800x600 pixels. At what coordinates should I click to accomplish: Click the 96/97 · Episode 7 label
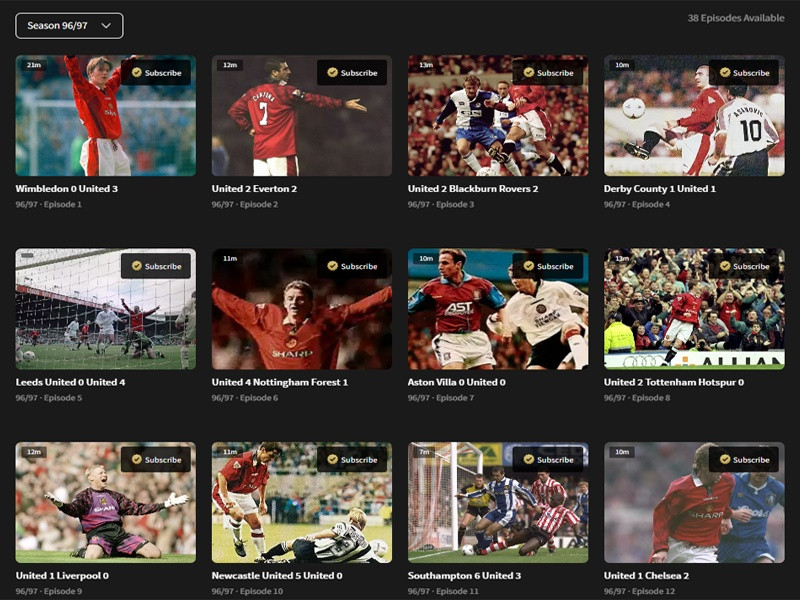coord(441,397)
